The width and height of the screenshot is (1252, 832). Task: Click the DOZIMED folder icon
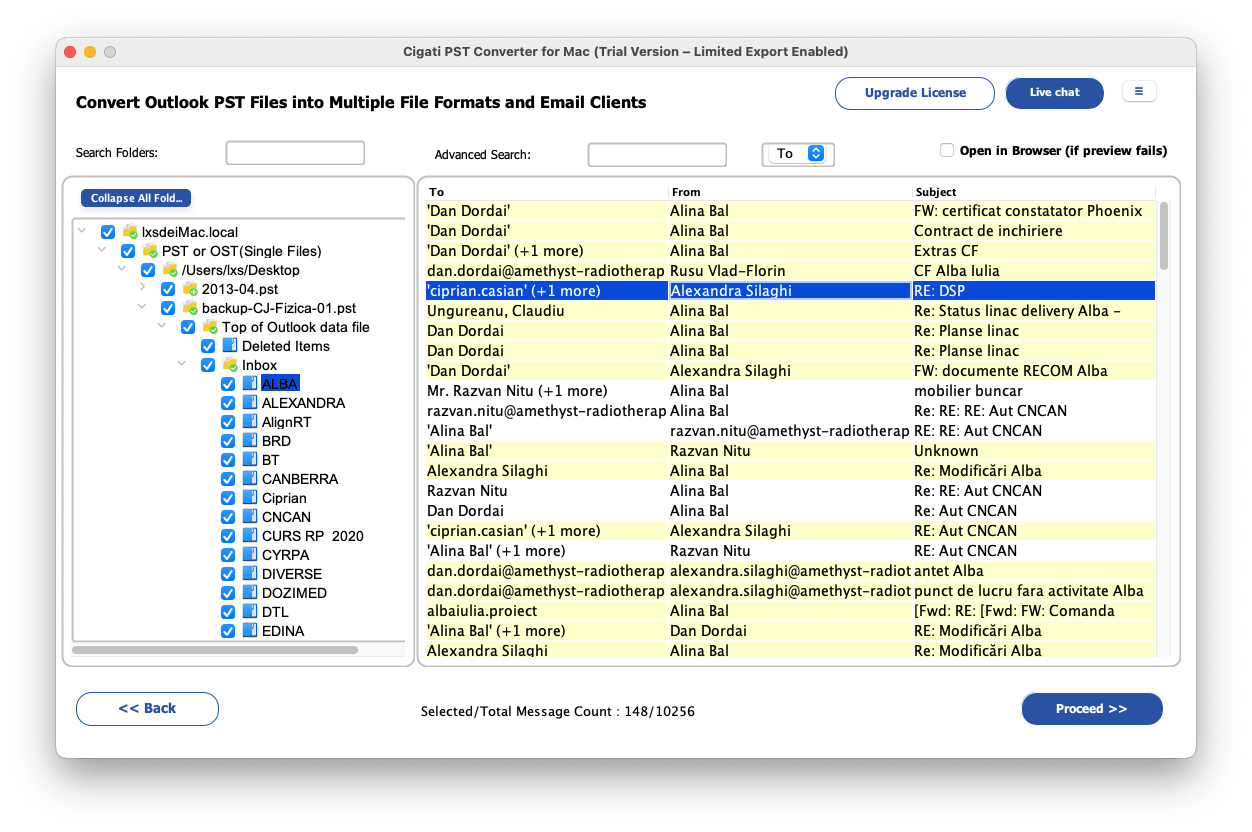[x=250, y=593]
